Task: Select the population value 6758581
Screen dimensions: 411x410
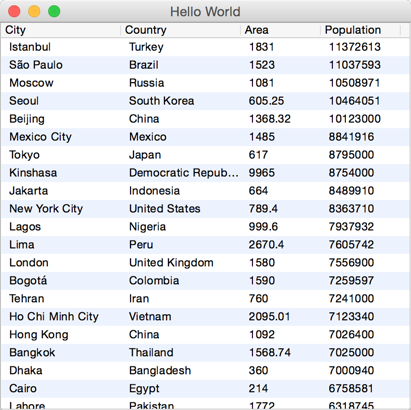Action: tap(351, 389)
